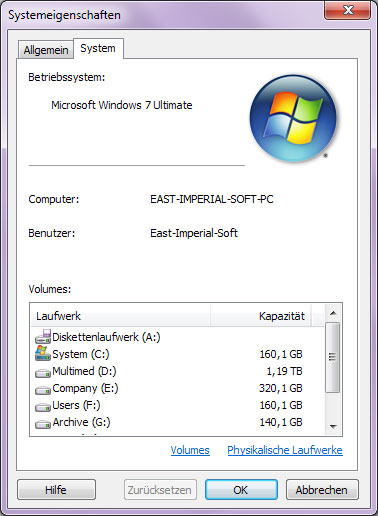Viewport: 378px width, 516px height.
Task: Click the drive icon next to Archive (G:)
Action: point(43,424)
